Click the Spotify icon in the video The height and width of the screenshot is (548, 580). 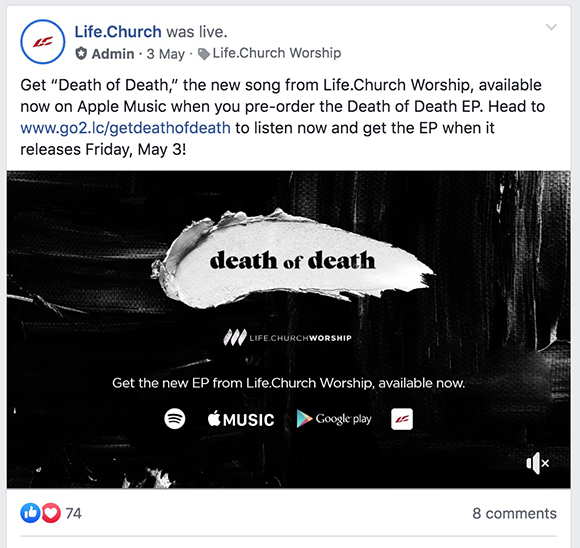[175, 419]
